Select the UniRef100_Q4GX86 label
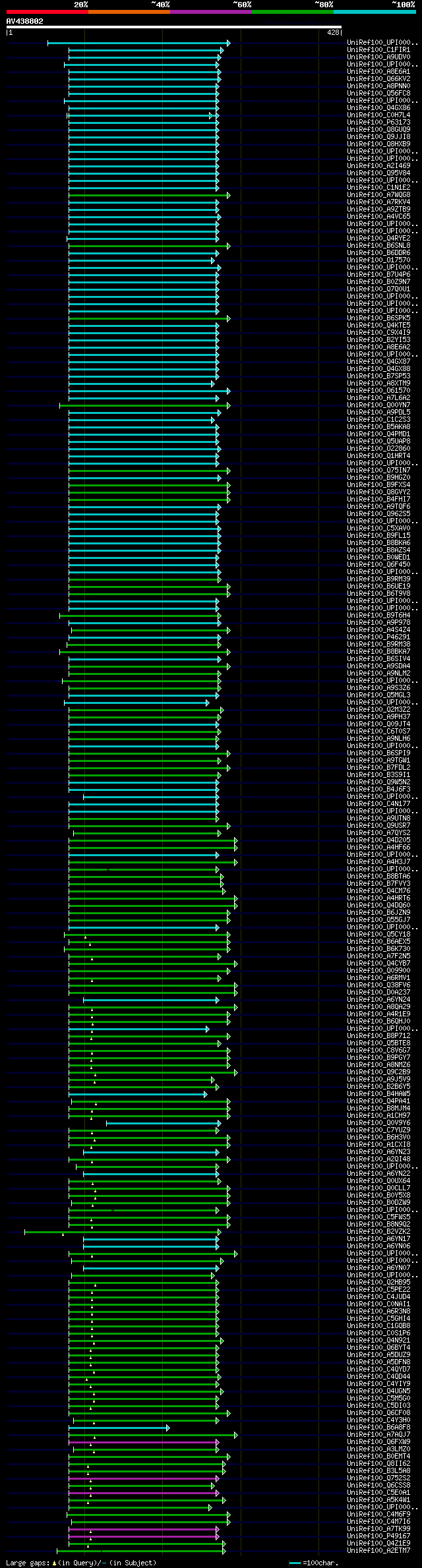 (x=378, y=107)
